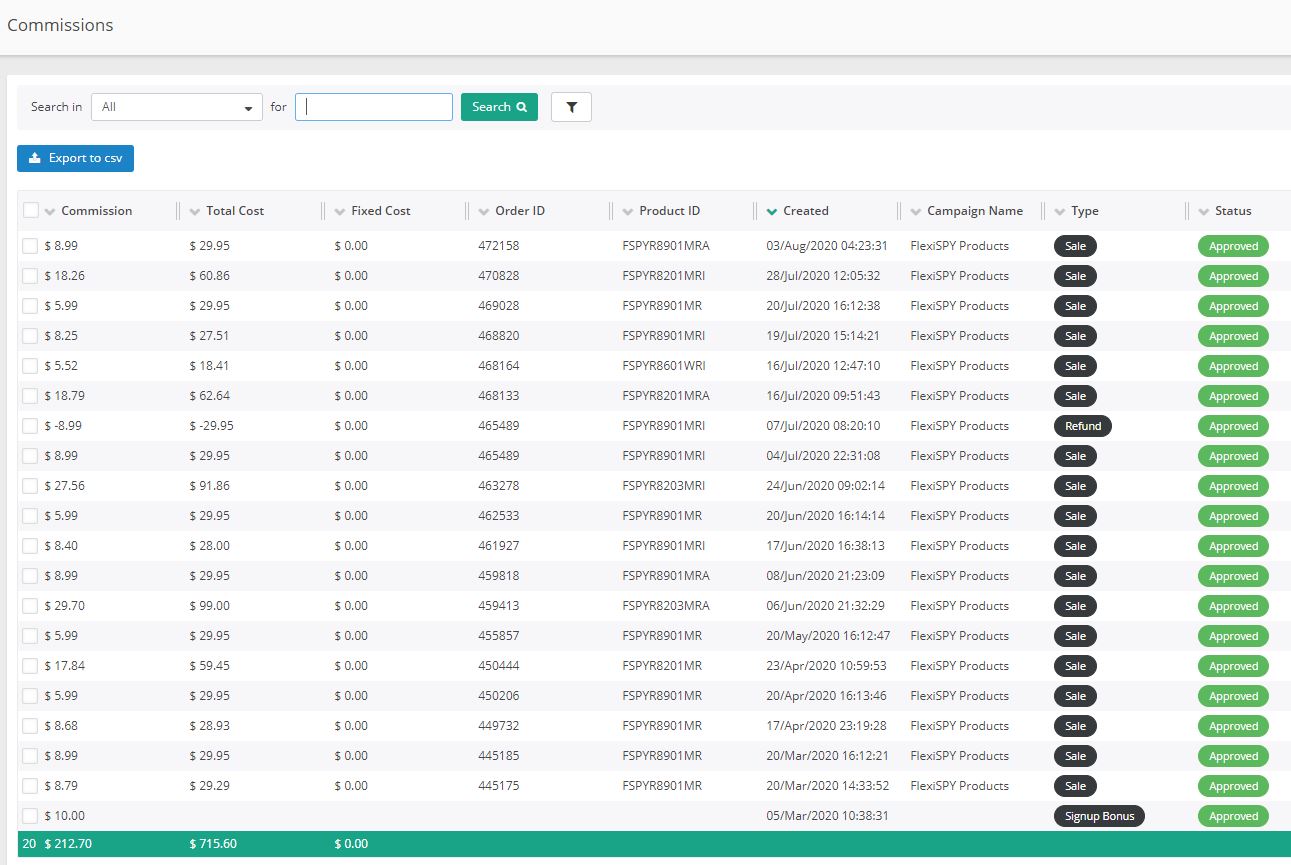Check the row for order 463278
Screen dimensions: 1291x865
[x=30, y=486]
